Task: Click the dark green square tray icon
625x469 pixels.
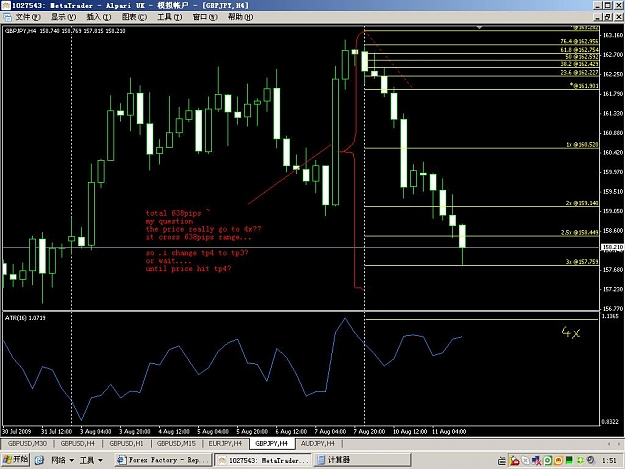Action: point(569,460)
